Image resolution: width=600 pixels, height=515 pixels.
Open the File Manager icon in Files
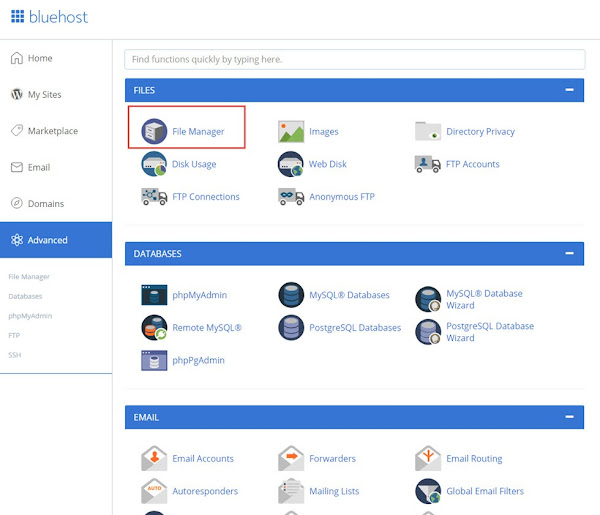tap(154, 131)
